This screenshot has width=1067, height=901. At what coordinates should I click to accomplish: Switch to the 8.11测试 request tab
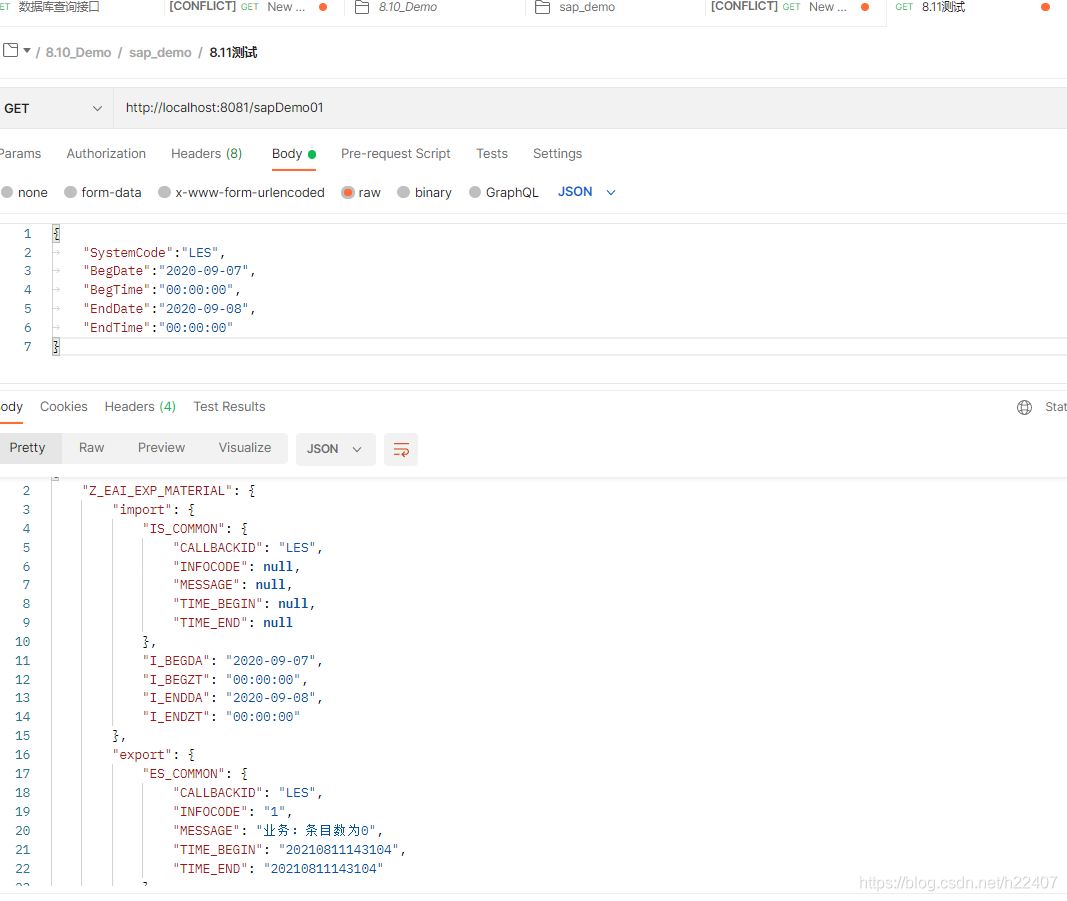pyautogui.click(x=944, y=7)
